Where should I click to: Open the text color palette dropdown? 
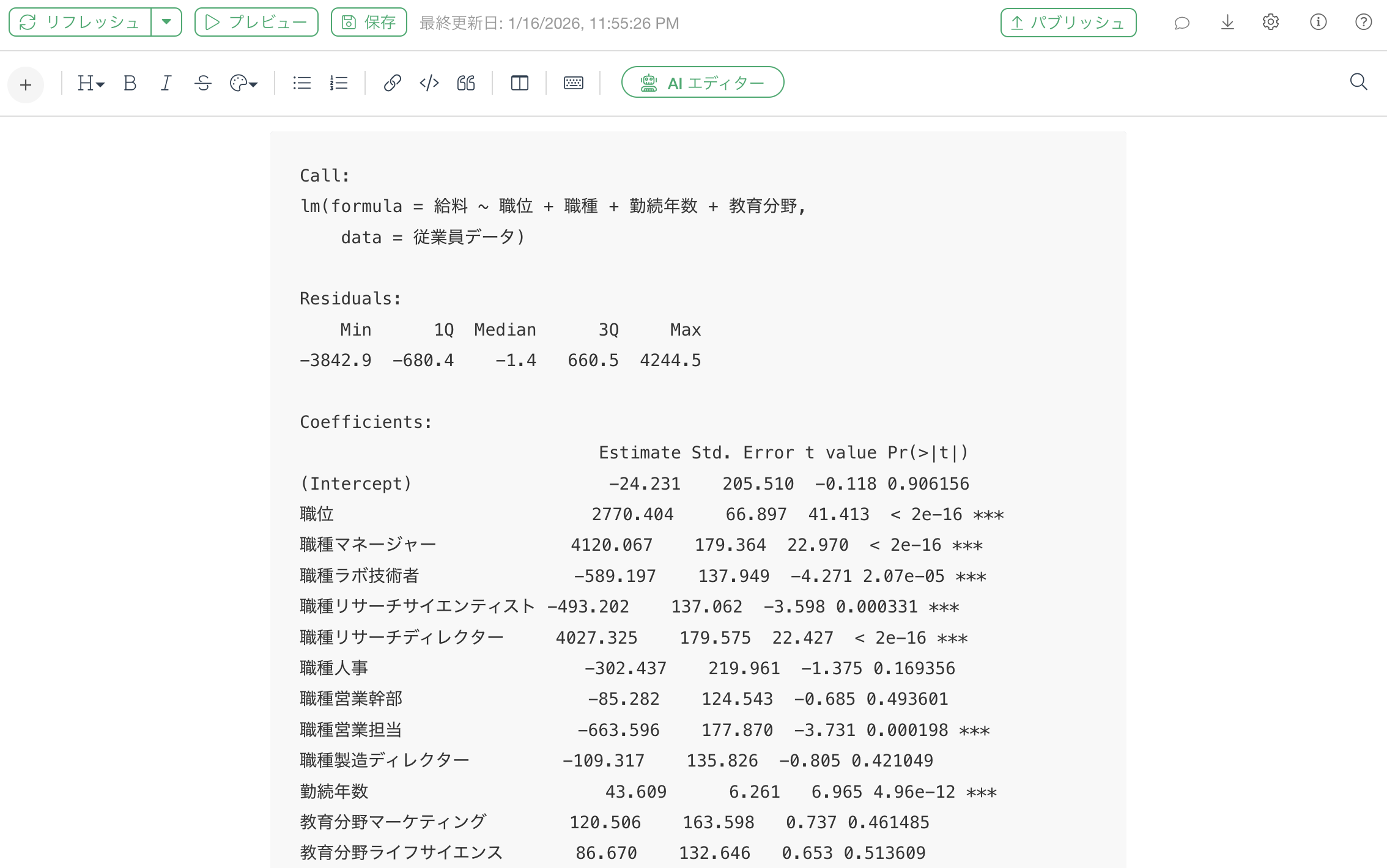click(x=243, y=83)
